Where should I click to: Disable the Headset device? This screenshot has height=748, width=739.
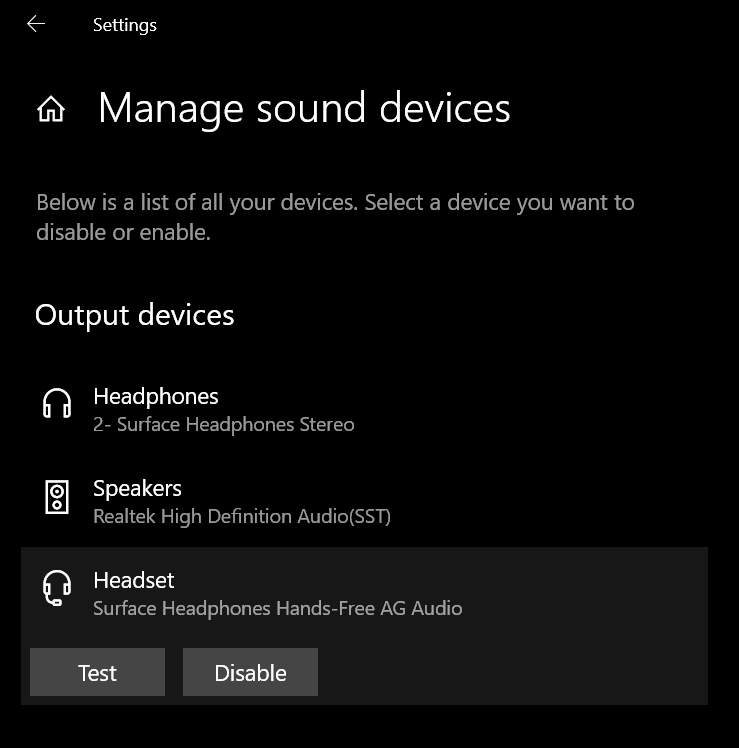click(250, 672)
